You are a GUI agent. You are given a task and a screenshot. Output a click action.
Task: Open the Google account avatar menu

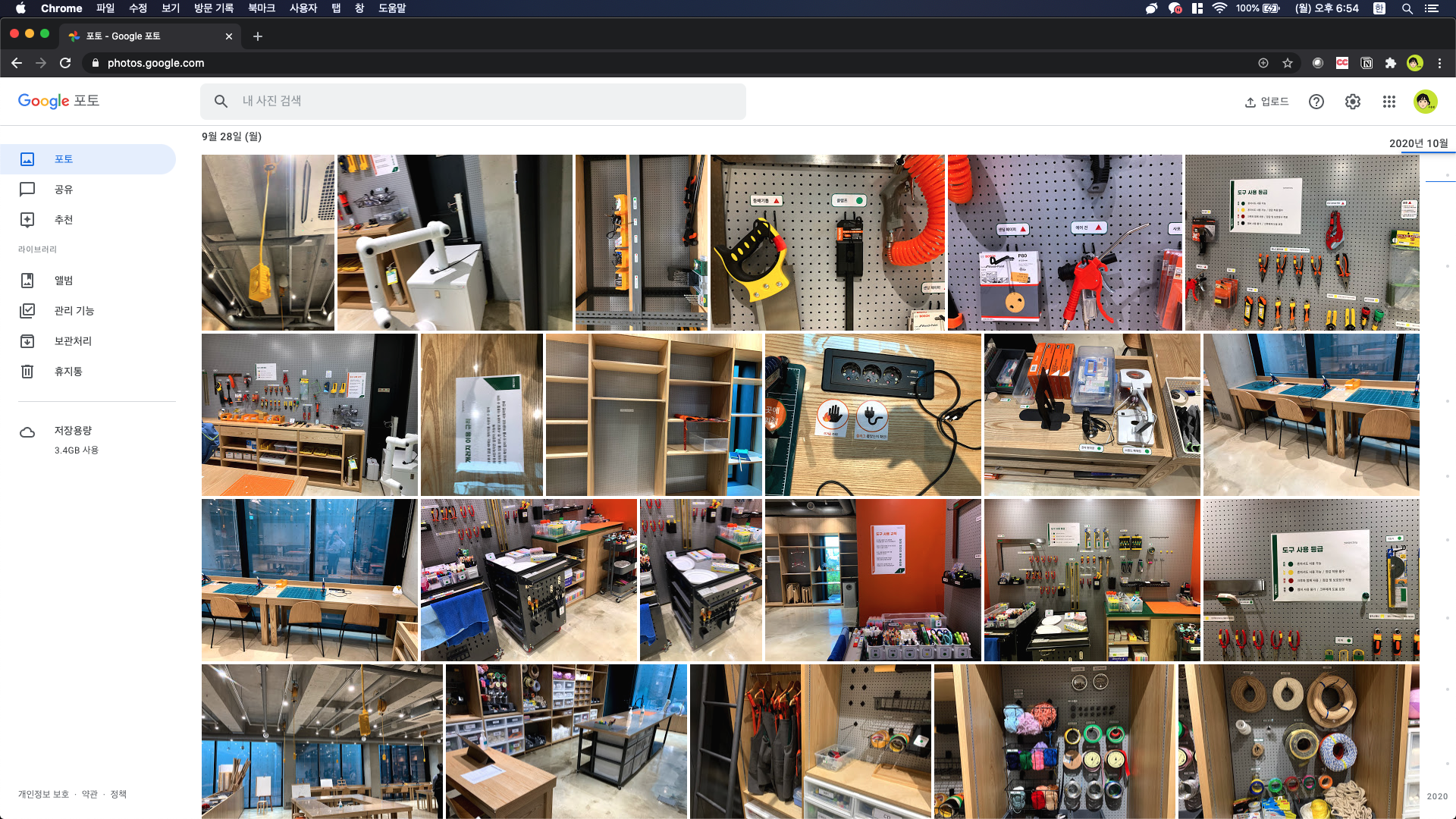pyautogui.click(x=1425, y=102)
